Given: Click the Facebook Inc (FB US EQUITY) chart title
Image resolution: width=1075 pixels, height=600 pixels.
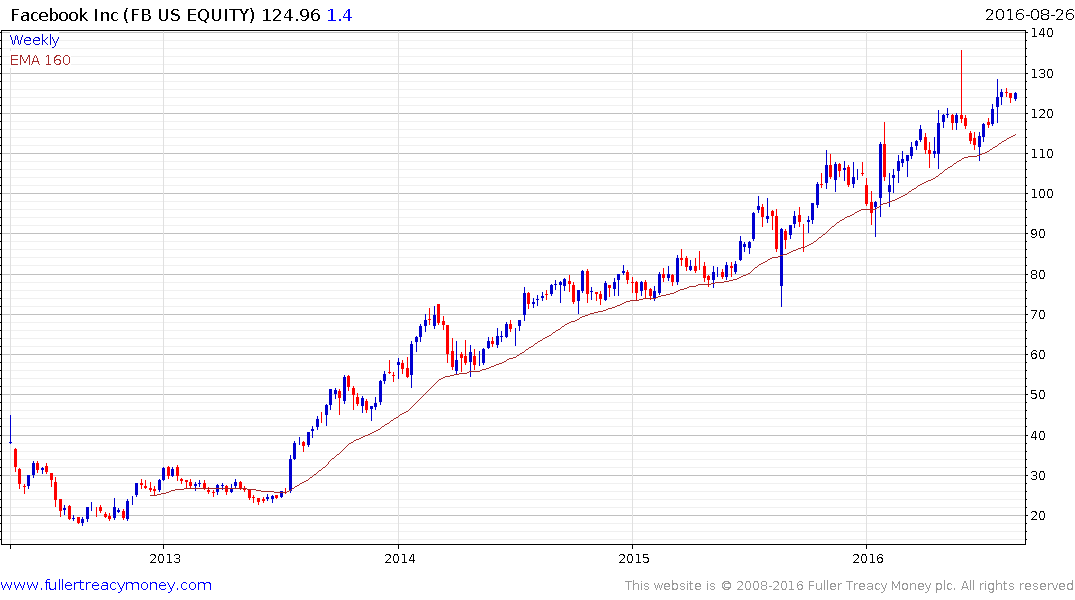Looking at the screenshot, I should (133, 15).
